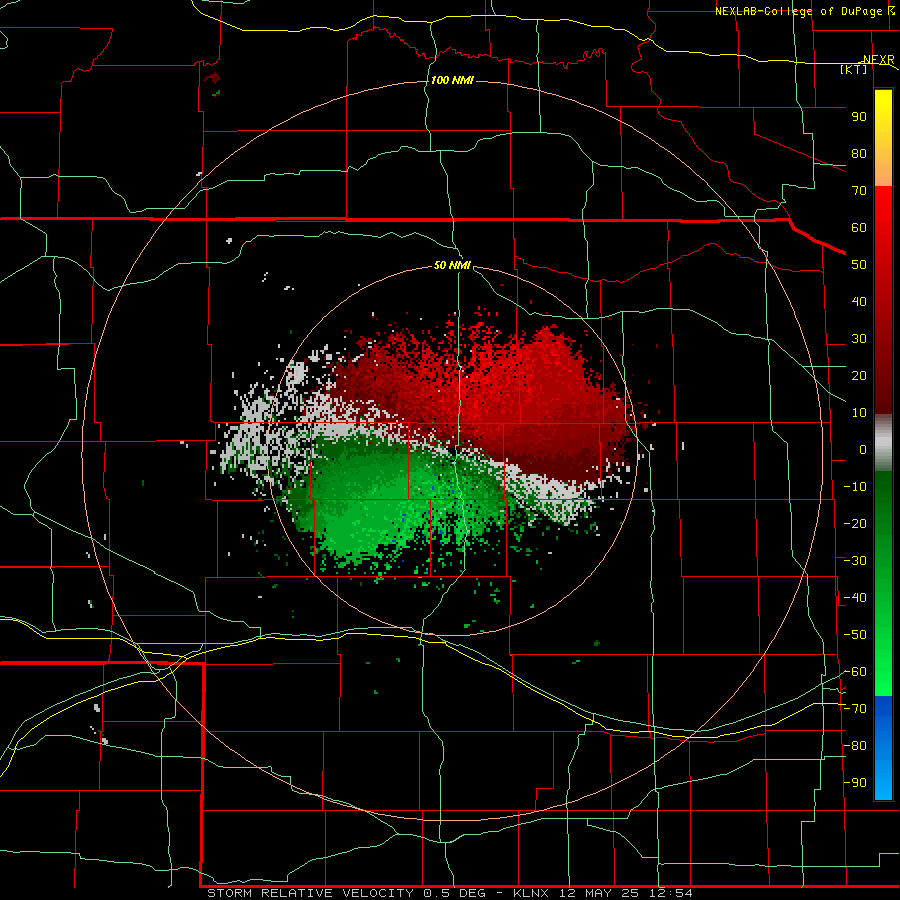Viewport: 900px width, 900px height.
Task: Click the 60 value on velocity scale
Action: (x=859, y=227)
